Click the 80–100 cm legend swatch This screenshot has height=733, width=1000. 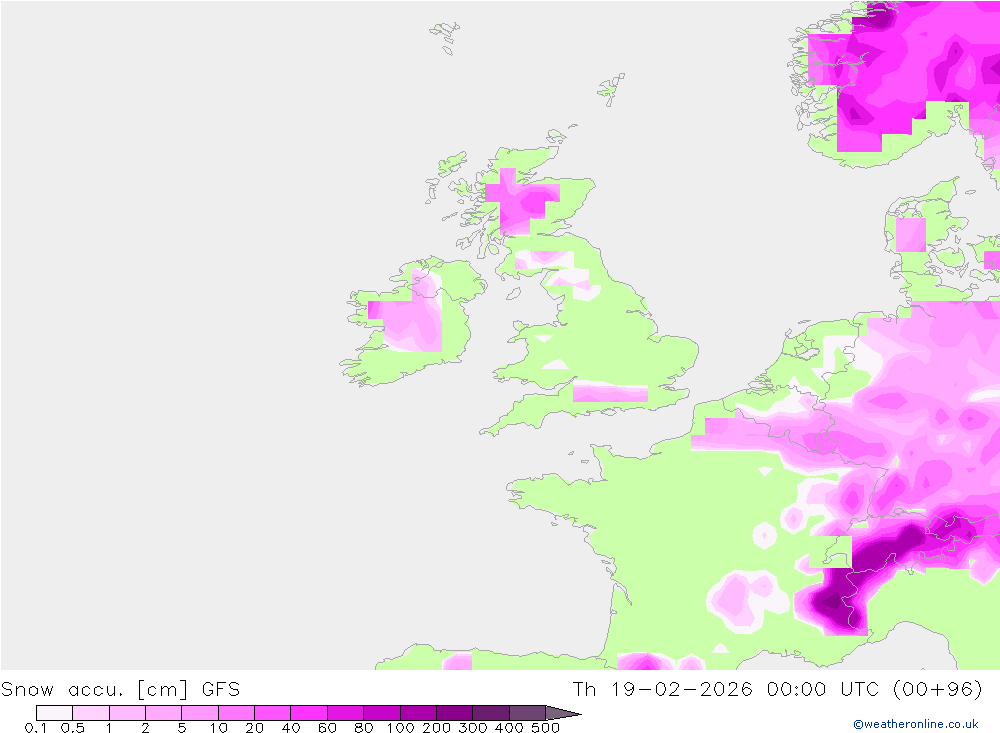(382, 713)
